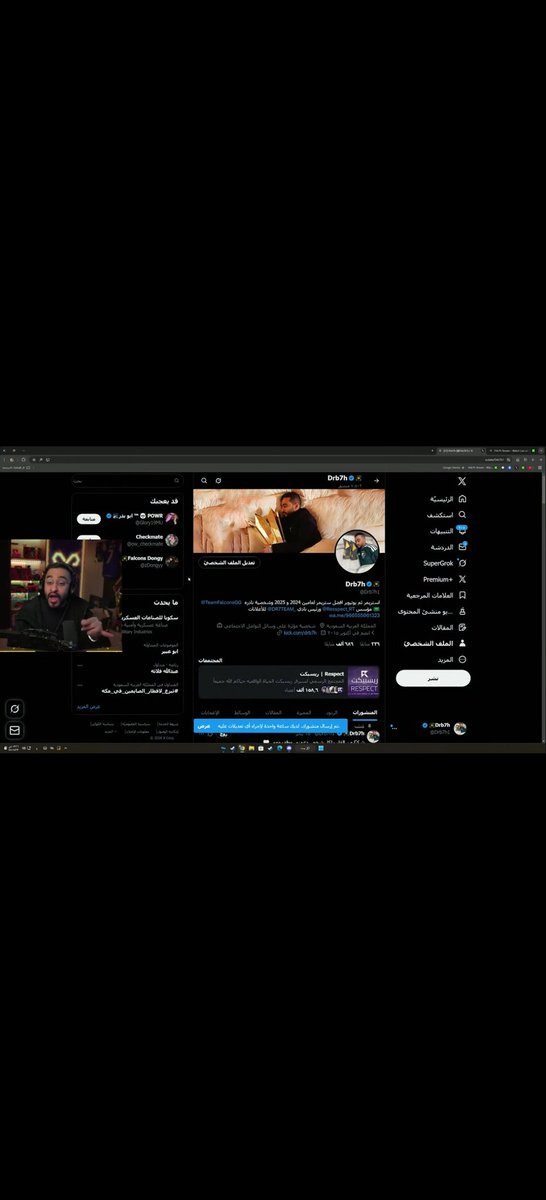Open SuperGrok from the sidebar

point(445,563)
